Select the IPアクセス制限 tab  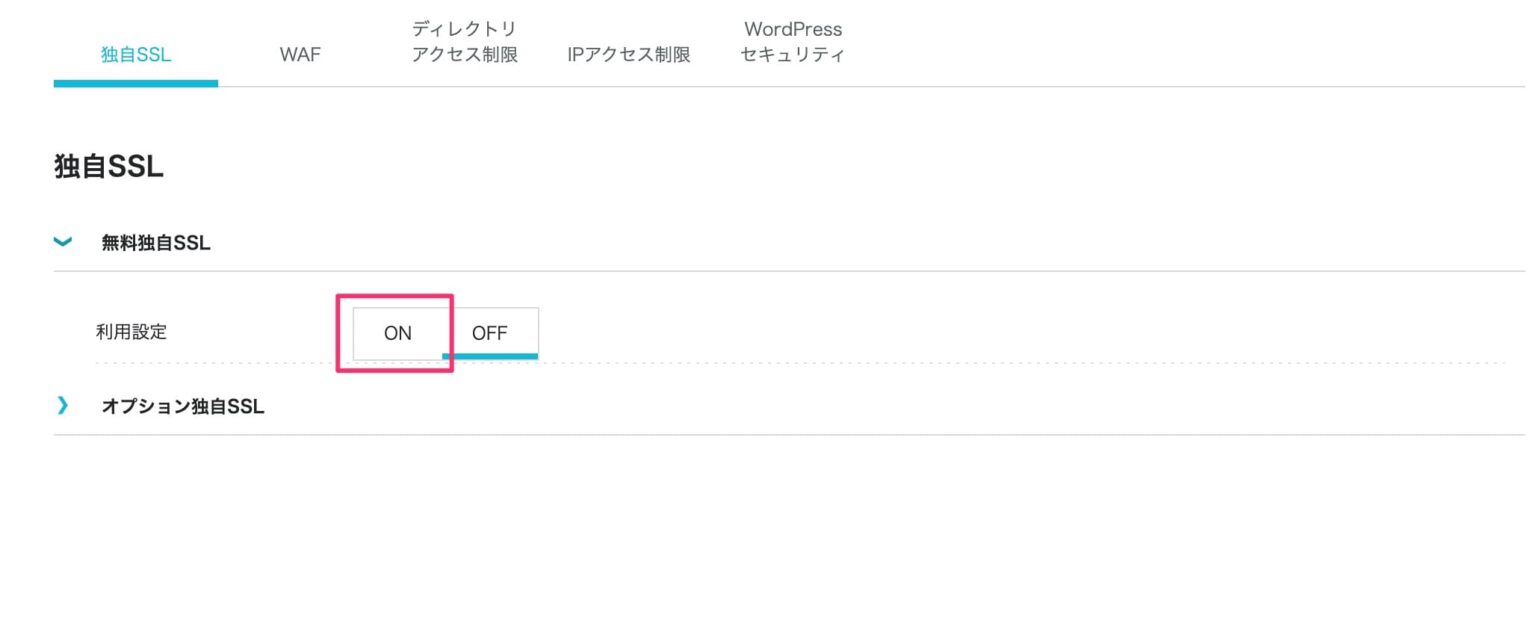[x=629, y=55]
